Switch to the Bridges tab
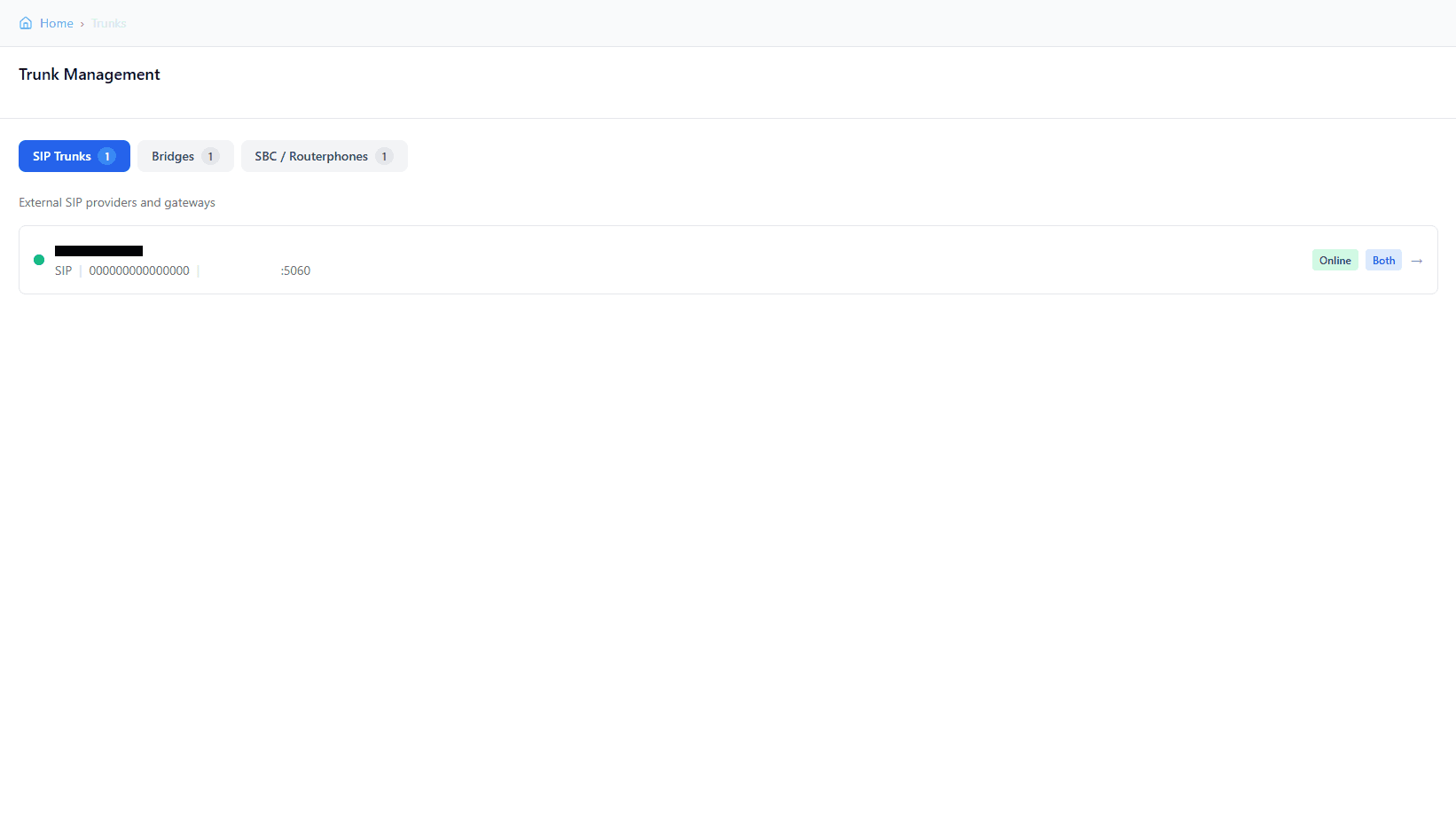 [x=185, y=156]
